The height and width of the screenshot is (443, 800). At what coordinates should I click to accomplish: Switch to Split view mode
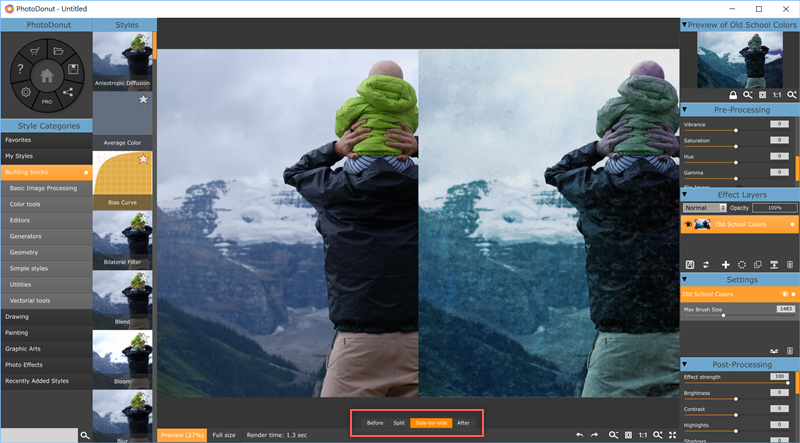coord(399,423)
